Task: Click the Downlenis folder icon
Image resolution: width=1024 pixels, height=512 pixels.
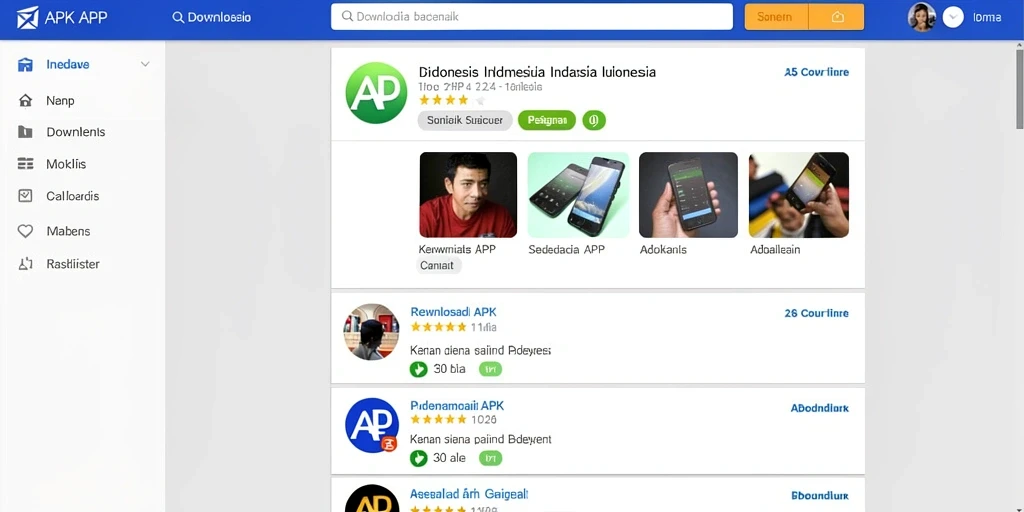Action: 25,132
